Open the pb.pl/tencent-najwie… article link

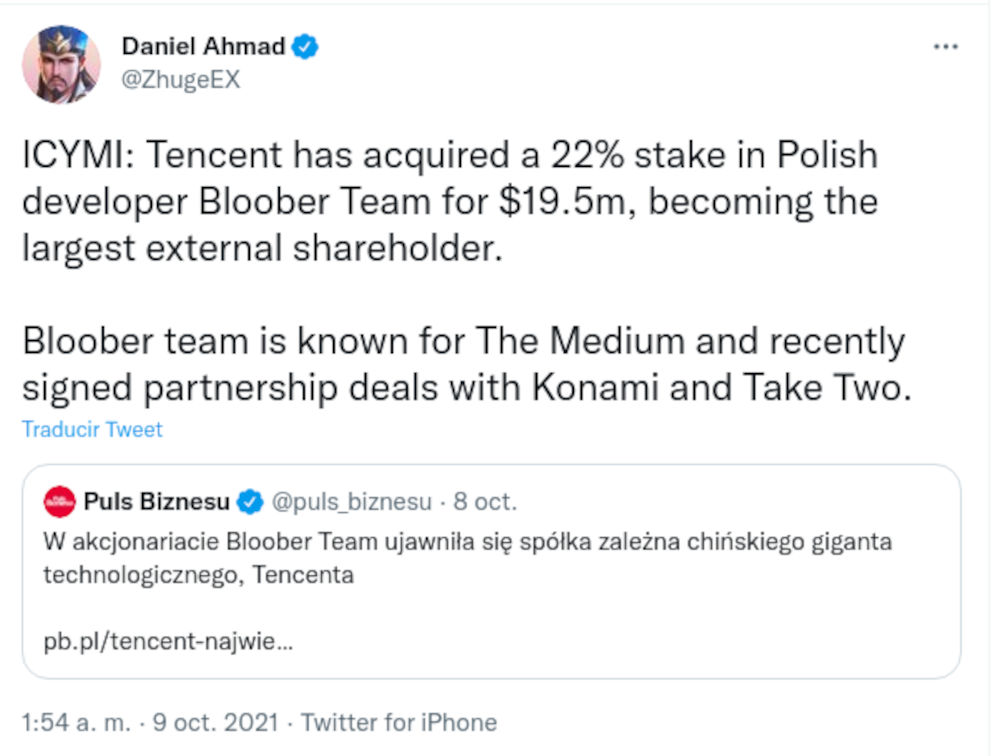pyautogui.click(x=168, y=641)
